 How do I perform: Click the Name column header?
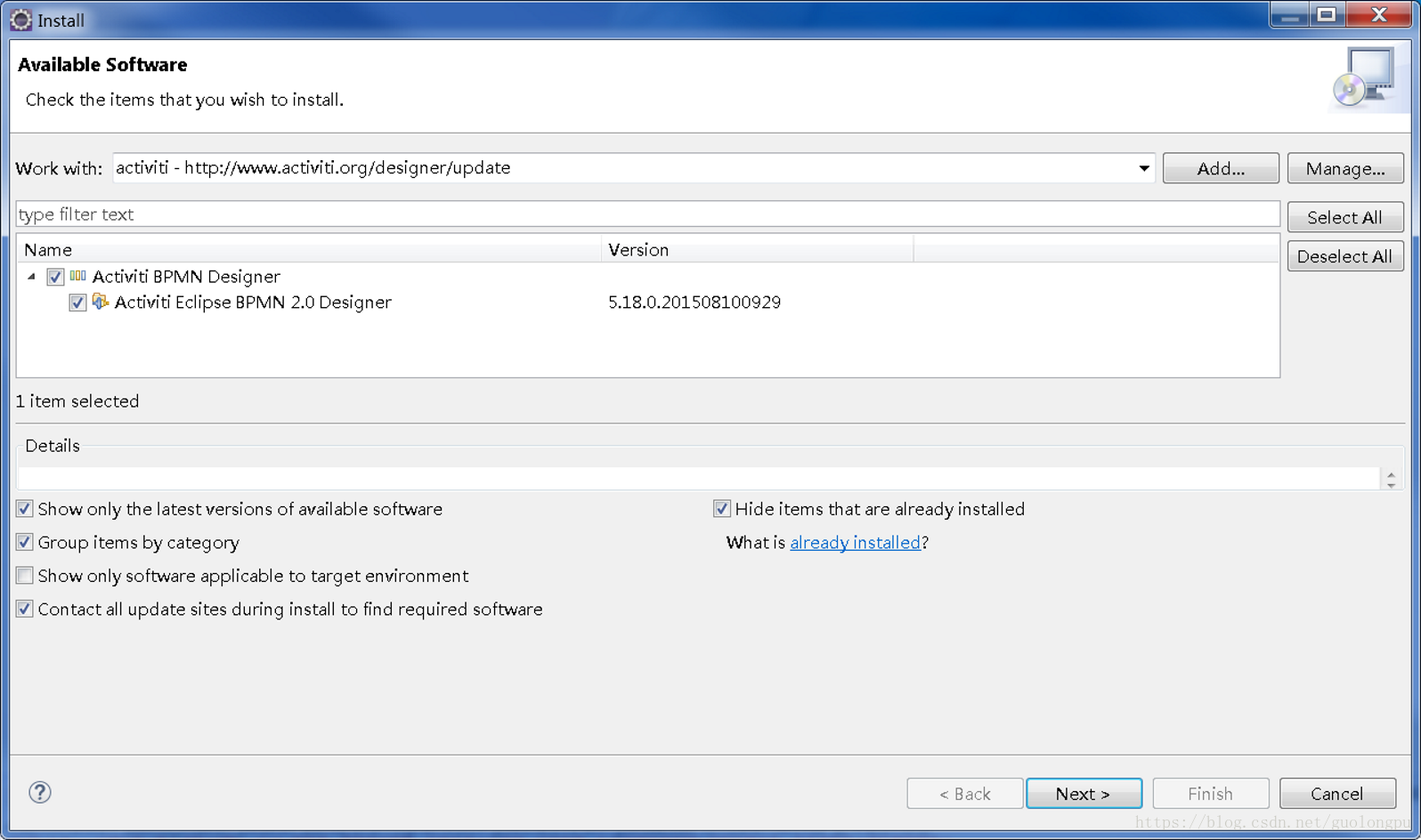pyautogui.click(x=309, y=250)
